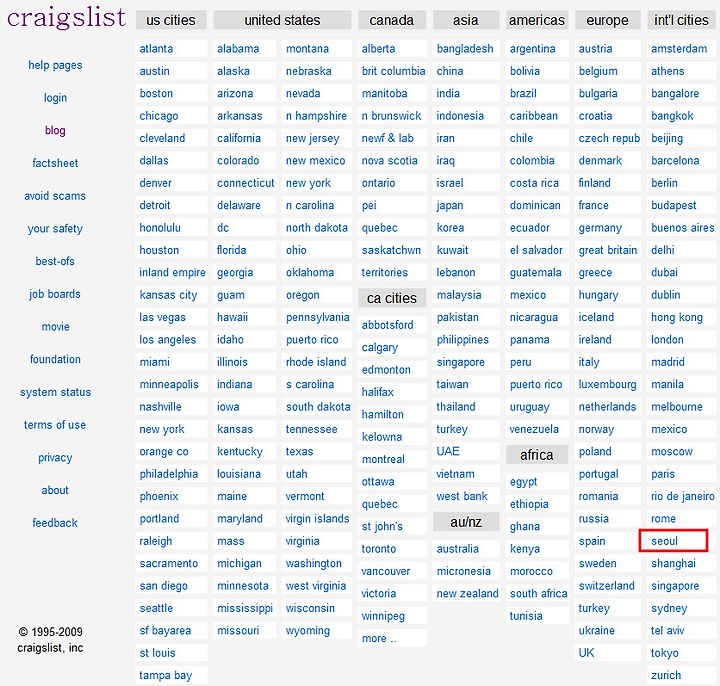
Task: Open the montreal city link
Action: [383, 459]
